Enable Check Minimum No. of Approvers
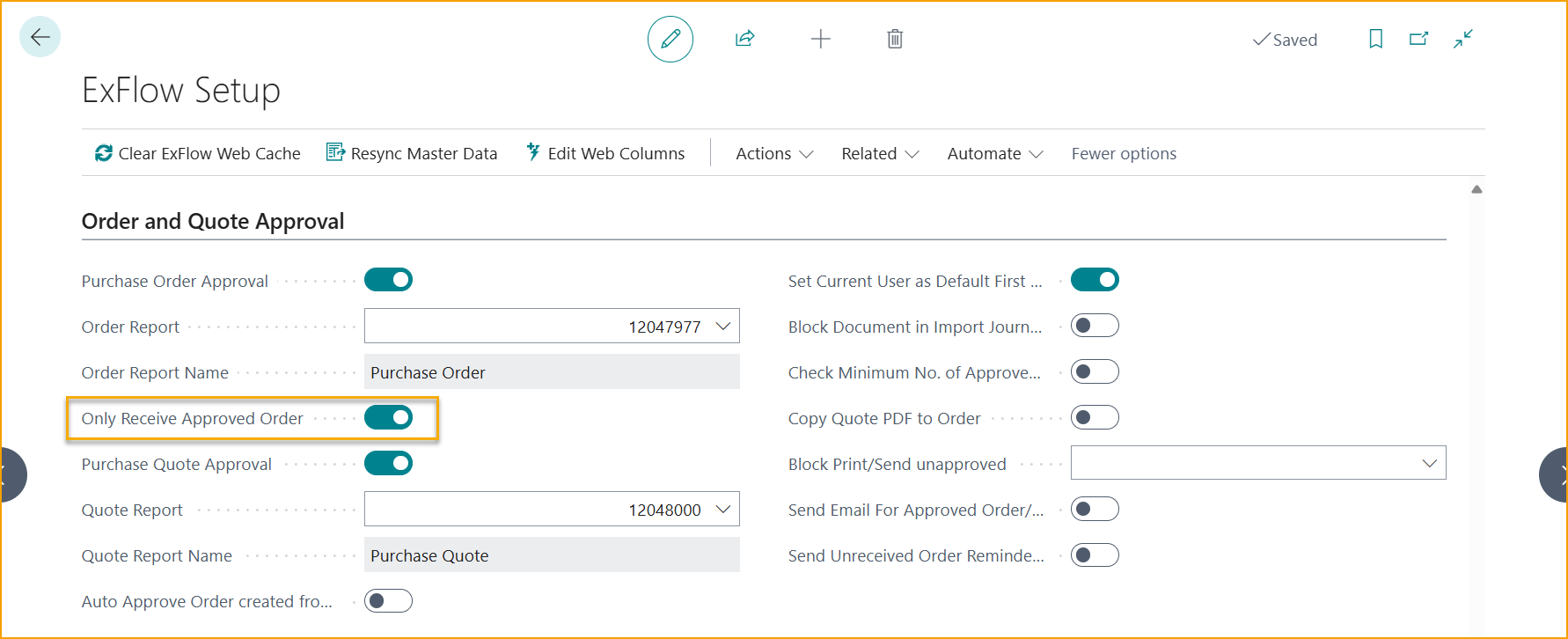The width and height of the screenshot is (1568, 639). pos(1095,371)
